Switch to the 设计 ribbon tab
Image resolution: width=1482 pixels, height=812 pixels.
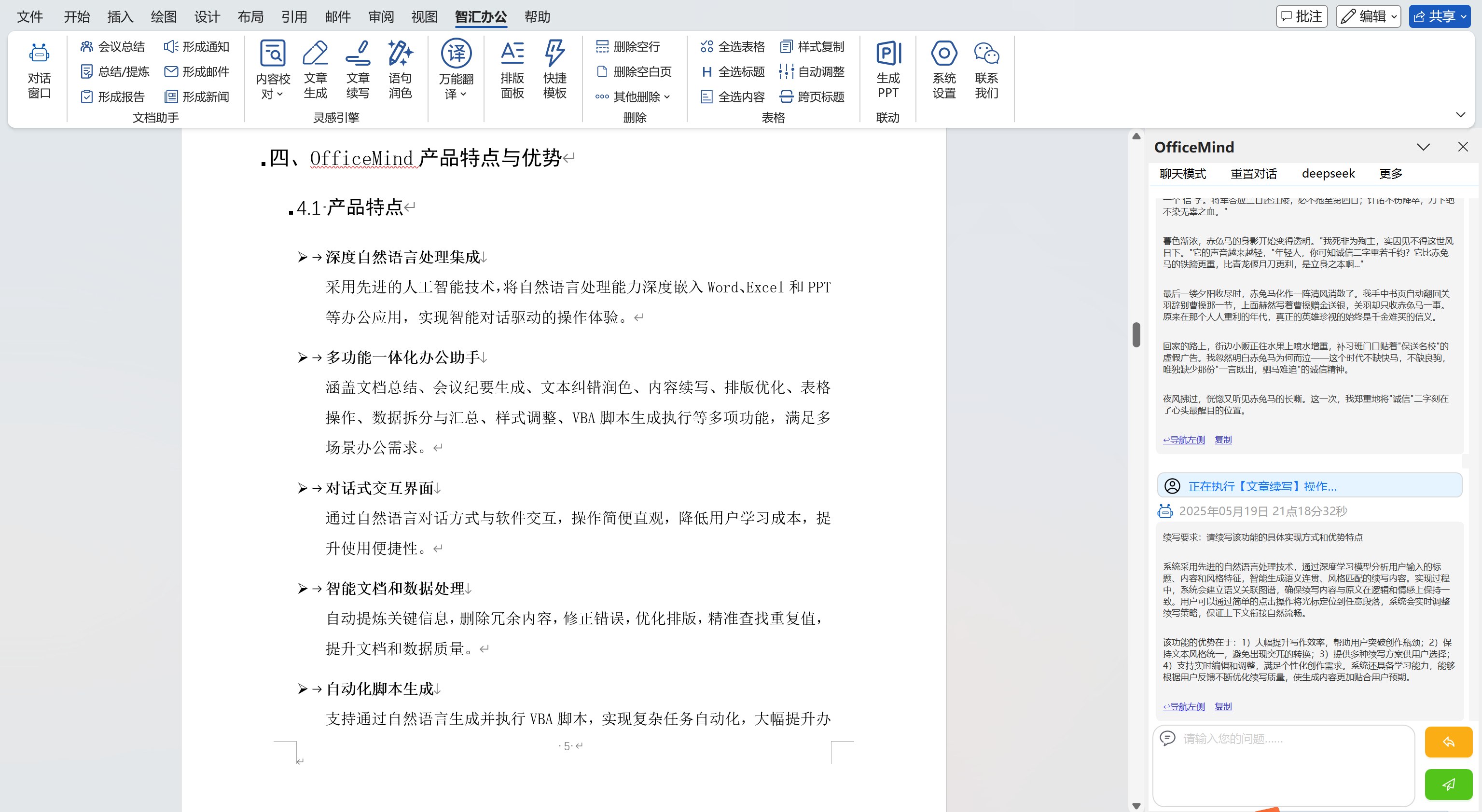207,17
